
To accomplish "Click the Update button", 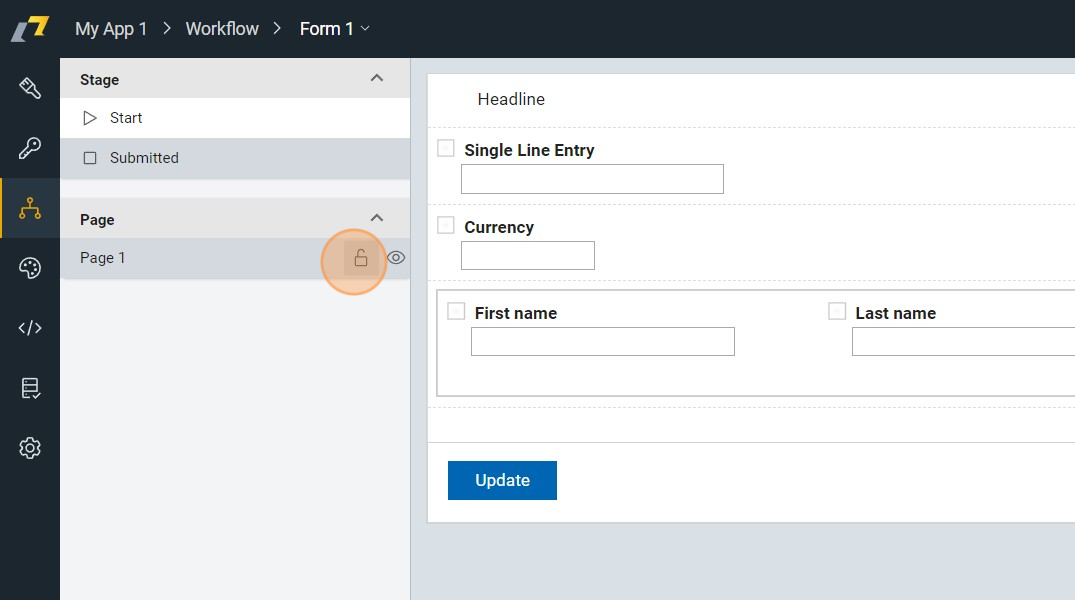I will click(502, 480).
